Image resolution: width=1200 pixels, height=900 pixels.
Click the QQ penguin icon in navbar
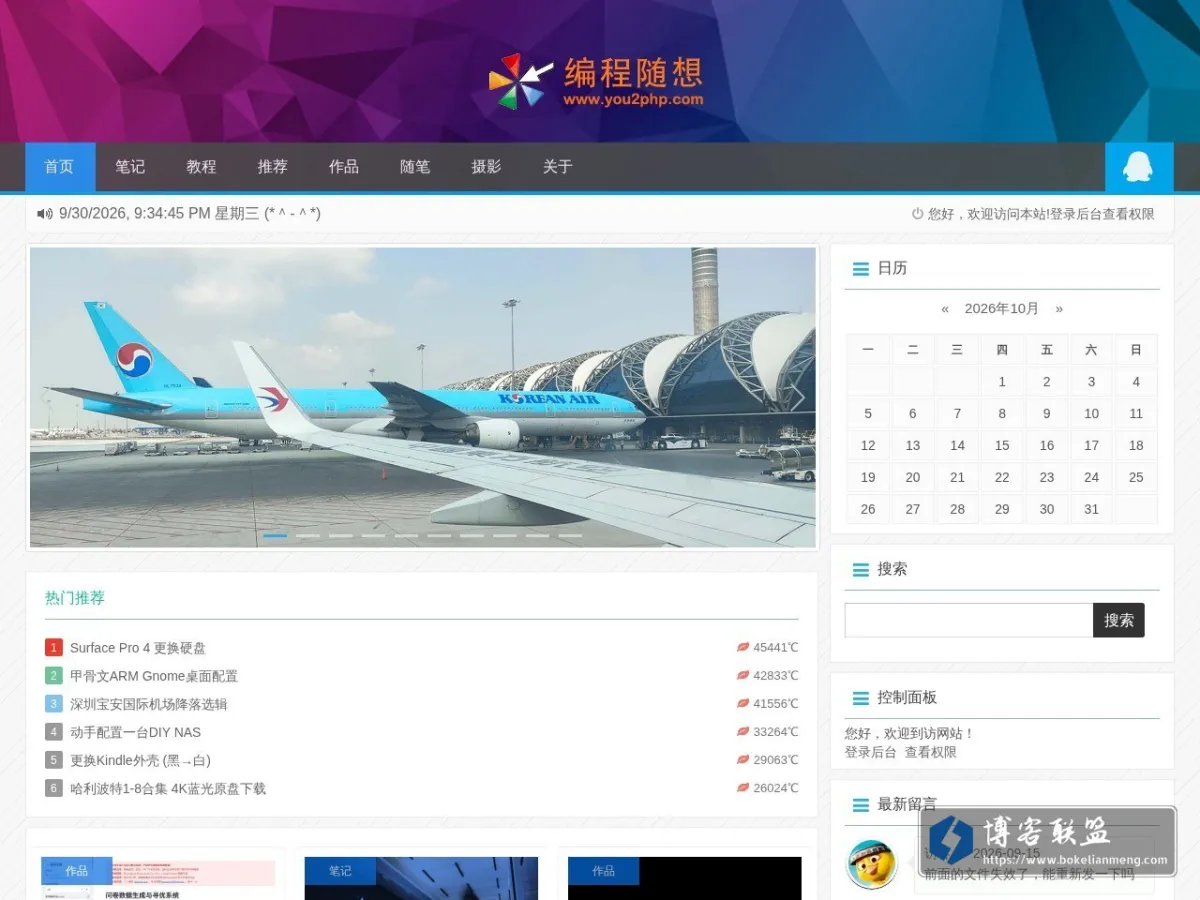pos(1137,166)
